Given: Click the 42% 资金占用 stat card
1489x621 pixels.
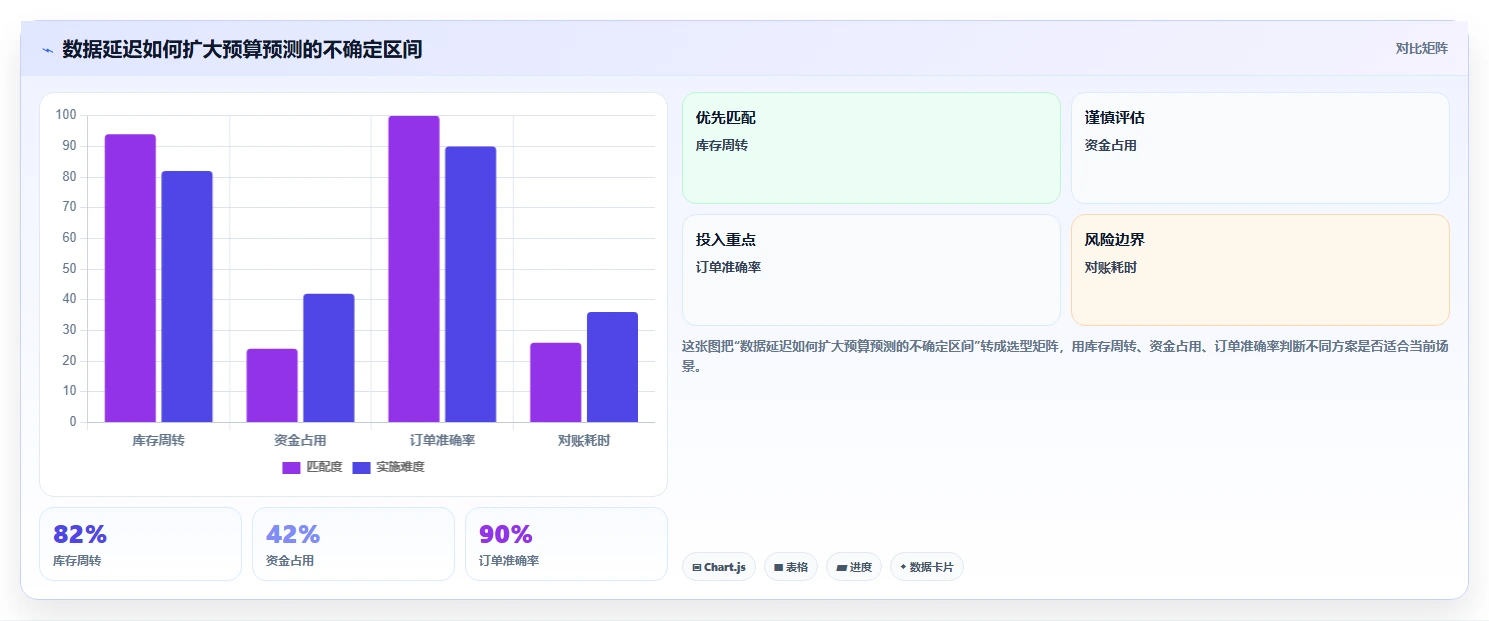Looking at the screenshot, I should (353, 544).
